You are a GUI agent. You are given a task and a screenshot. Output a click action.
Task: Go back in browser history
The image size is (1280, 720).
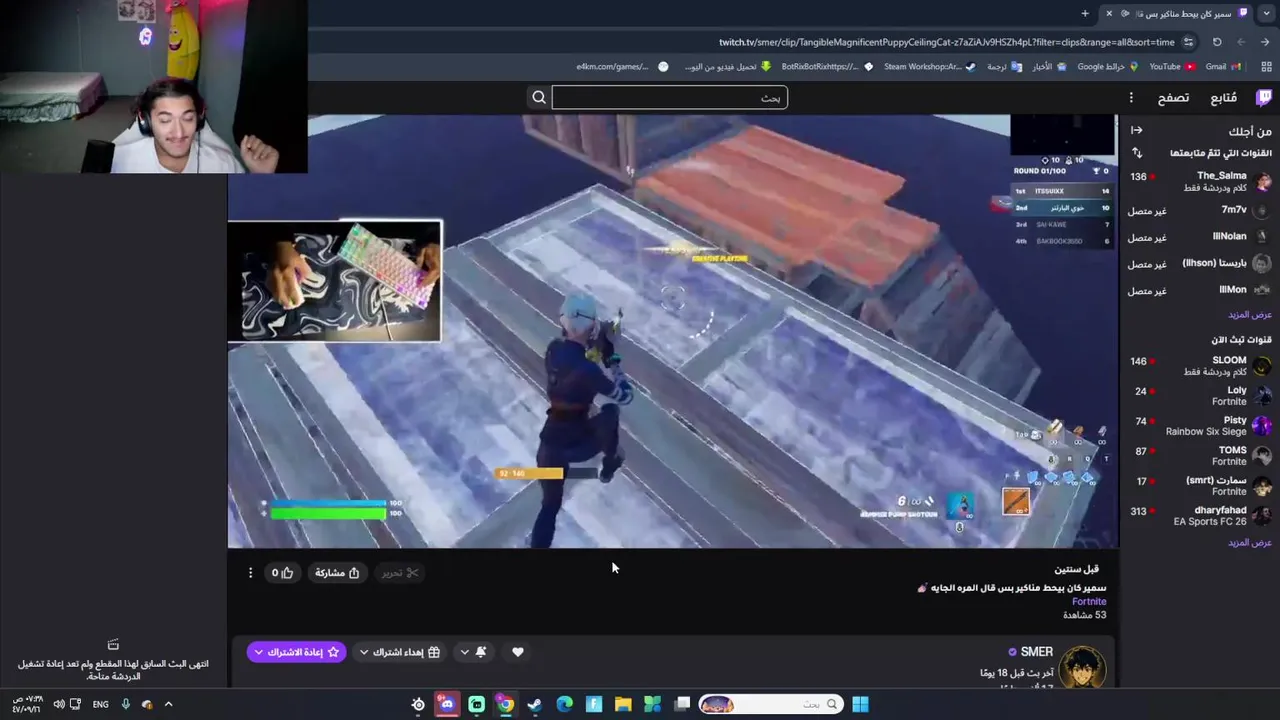(1265, 42)
